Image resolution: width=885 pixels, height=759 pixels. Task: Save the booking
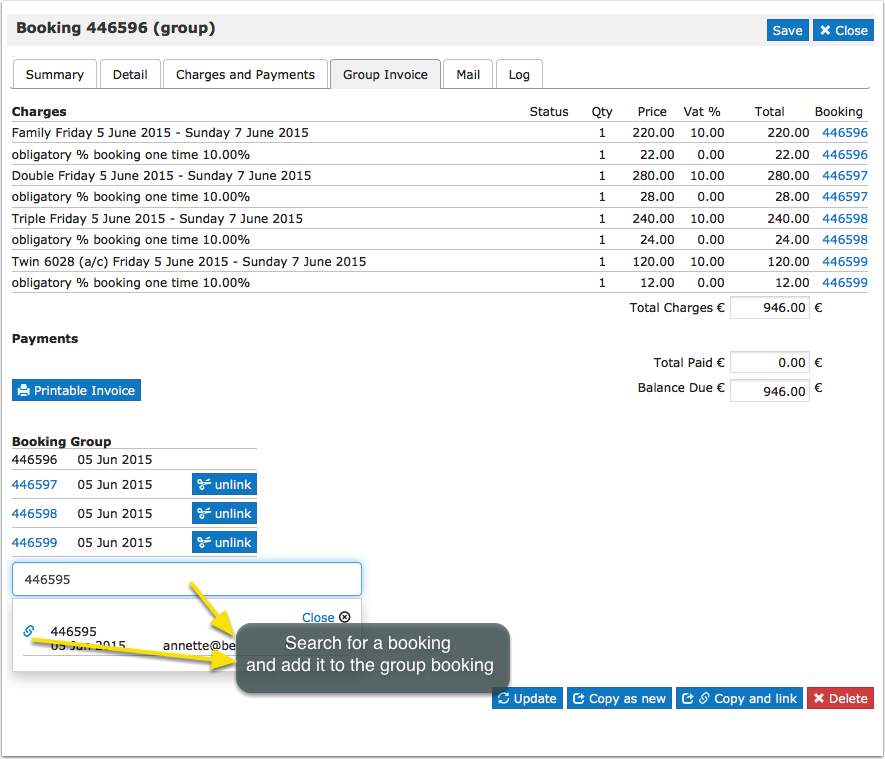pos(787,30)
